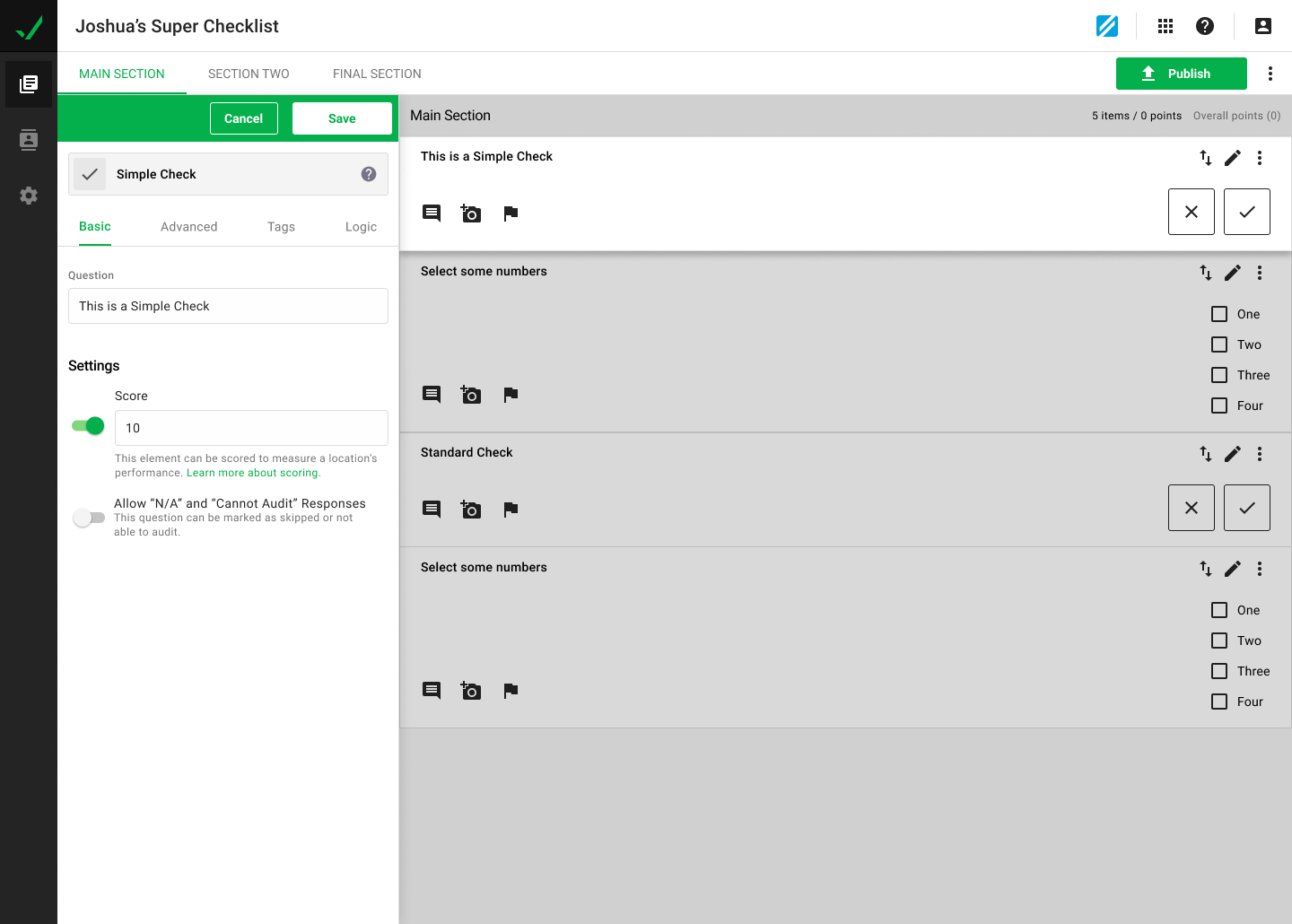Screen dimensions: 1292x924
Task: Edit the Standard Check item with pencil icon
Action: pyautogui.click(x=1233, y=454)
